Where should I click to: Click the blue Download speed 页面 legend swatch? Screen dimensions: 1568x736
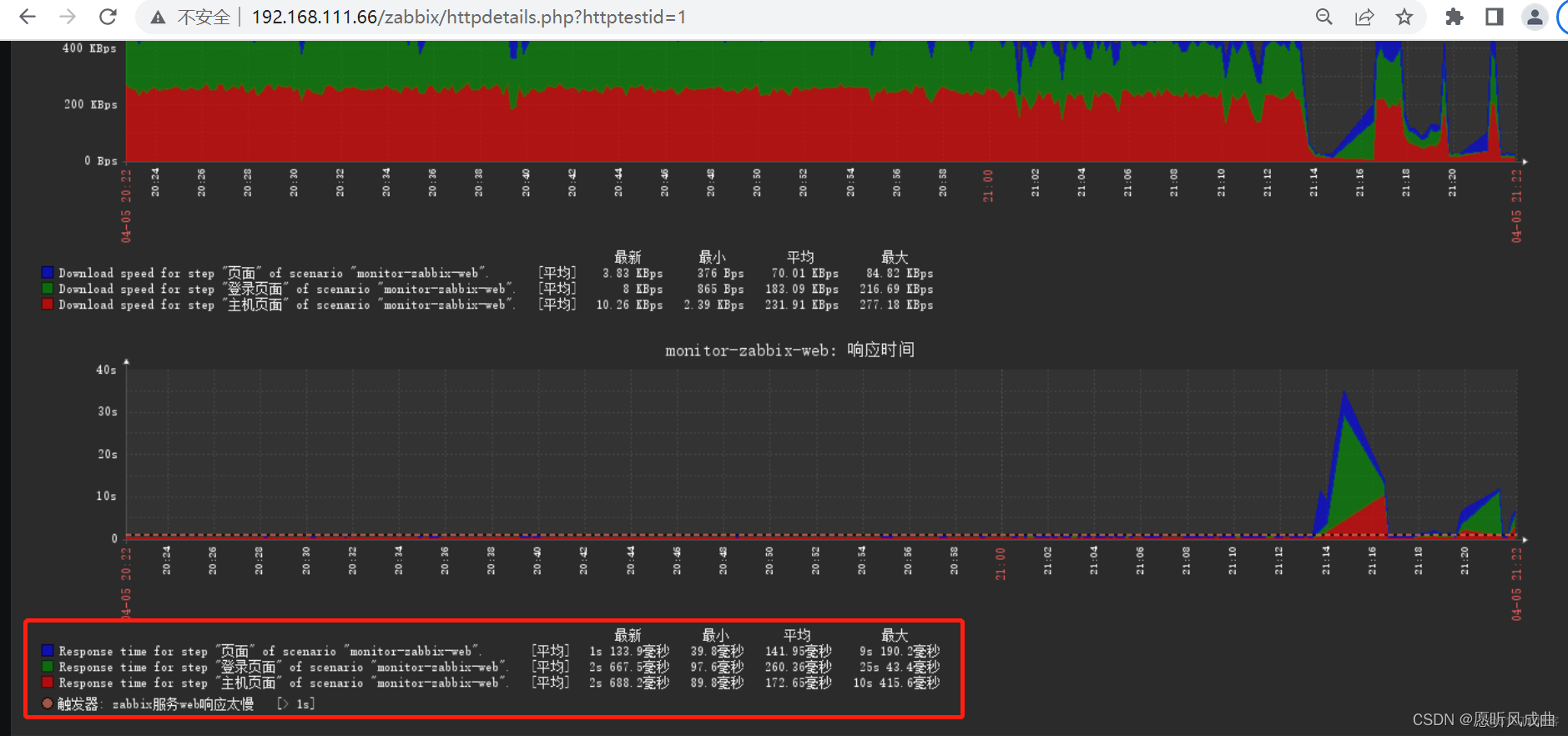tap(48, 273)
